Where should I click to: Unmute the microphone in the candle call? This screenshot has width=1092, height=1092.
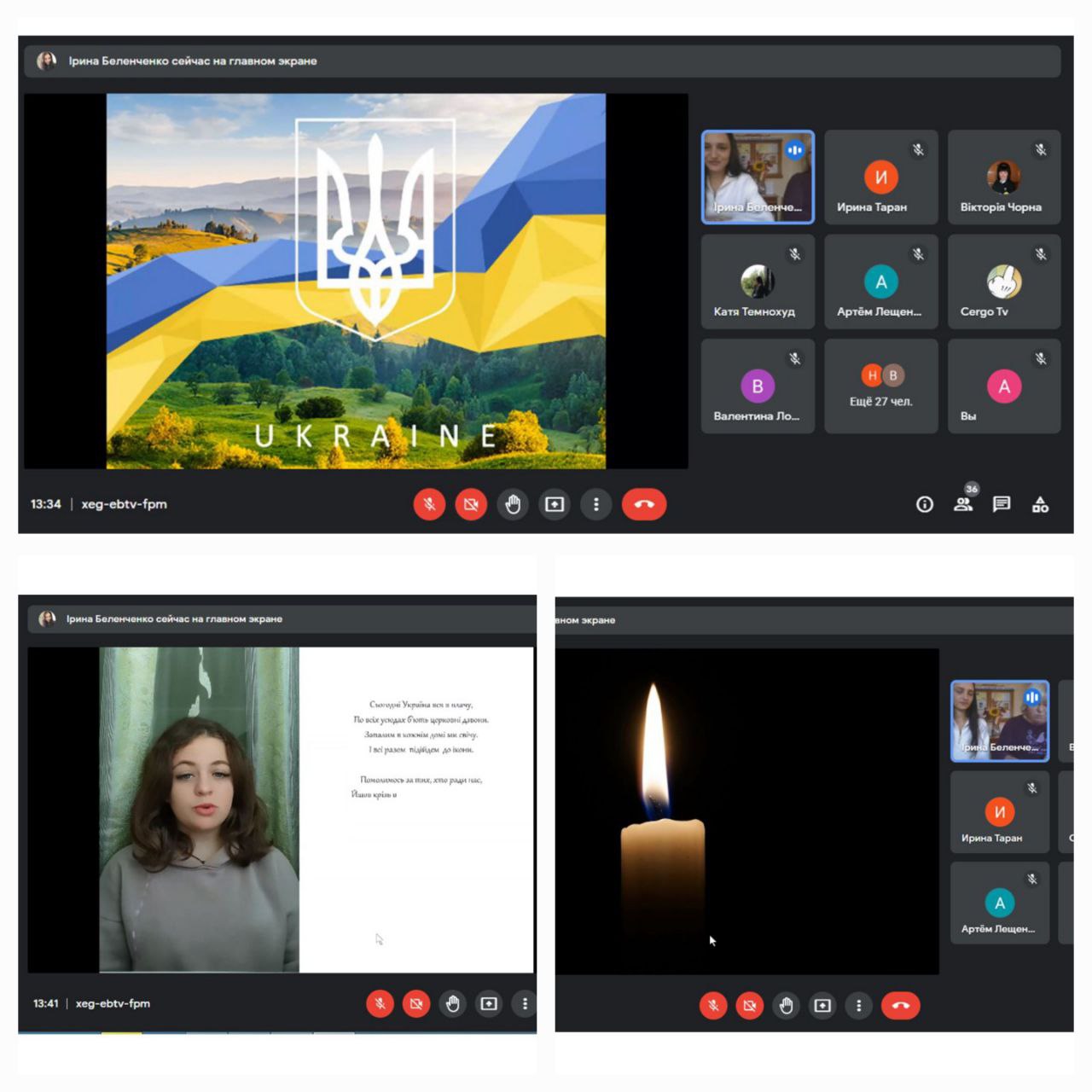coord(713,1006)
